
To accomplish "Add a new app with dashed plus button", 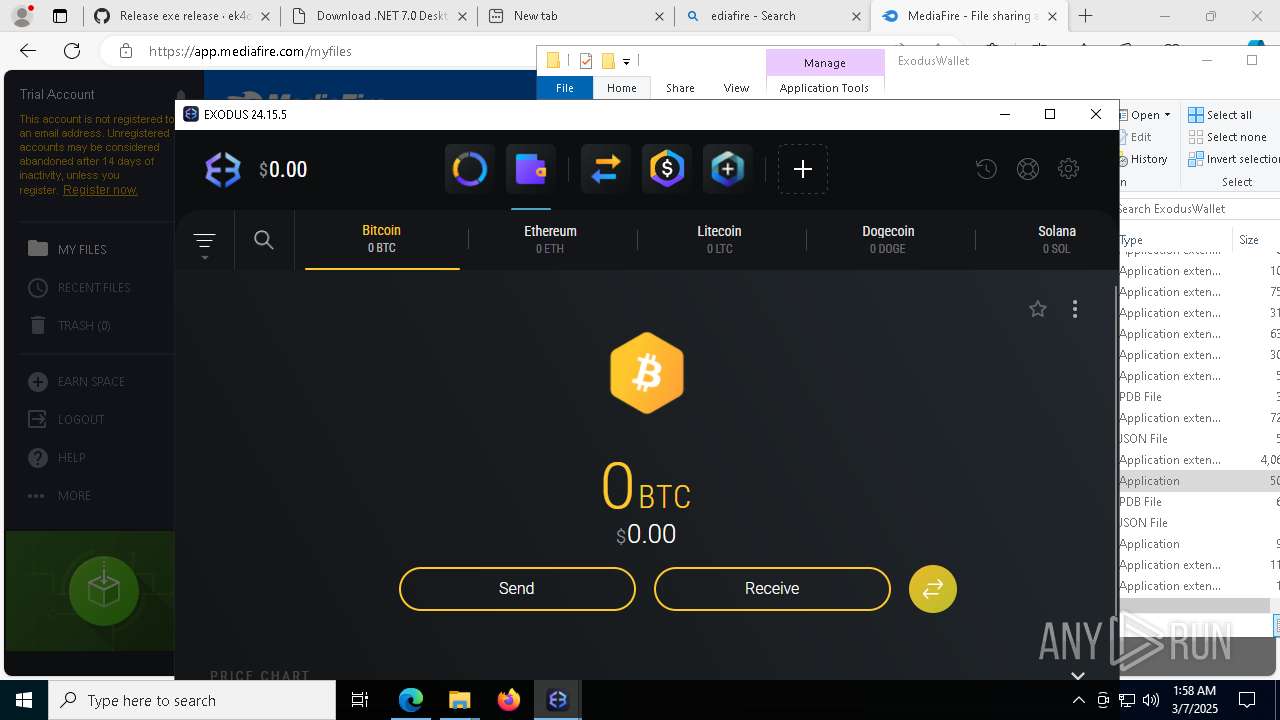I will (802, 169).
